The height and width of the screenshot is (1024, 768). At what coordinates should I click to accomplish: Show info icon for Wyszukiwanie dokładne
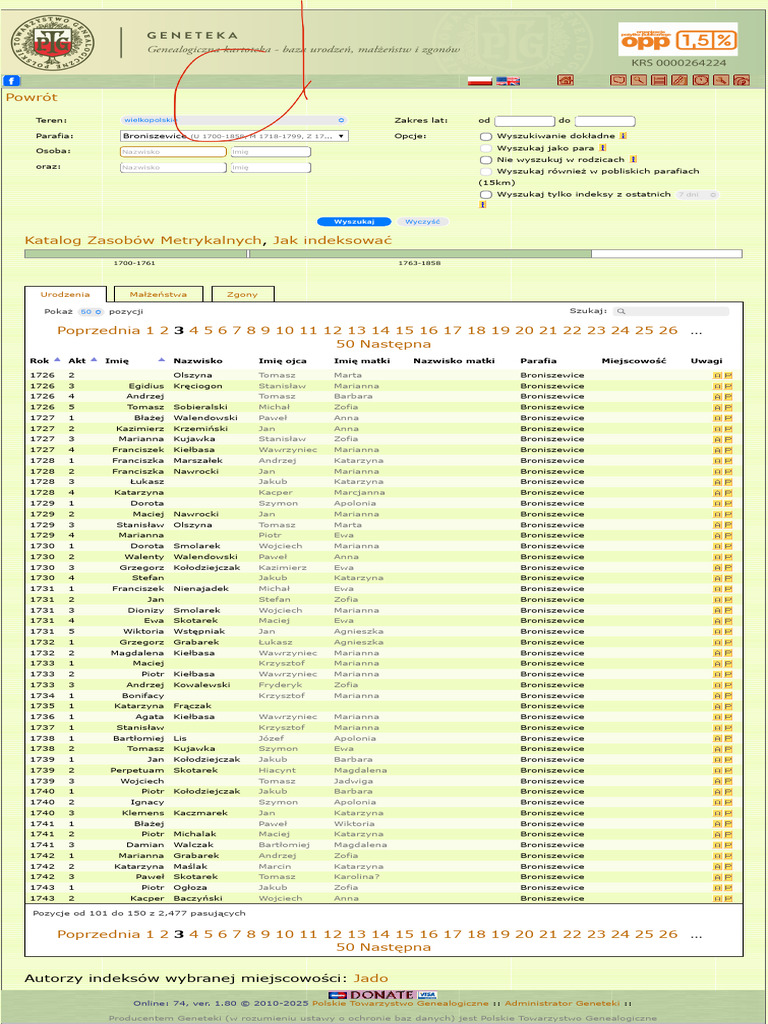tap(623, 136)
